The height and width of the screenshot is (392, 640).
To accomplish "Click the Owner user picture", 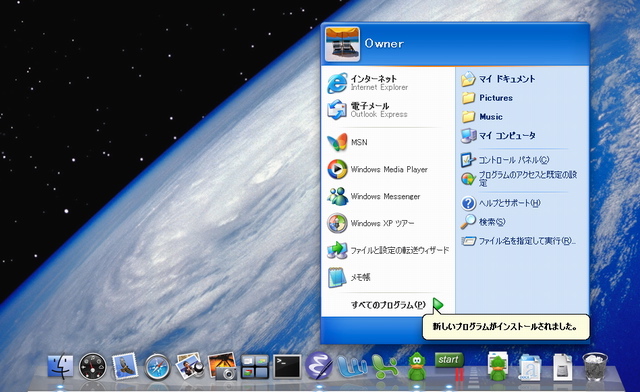I will tap(342, 44).
